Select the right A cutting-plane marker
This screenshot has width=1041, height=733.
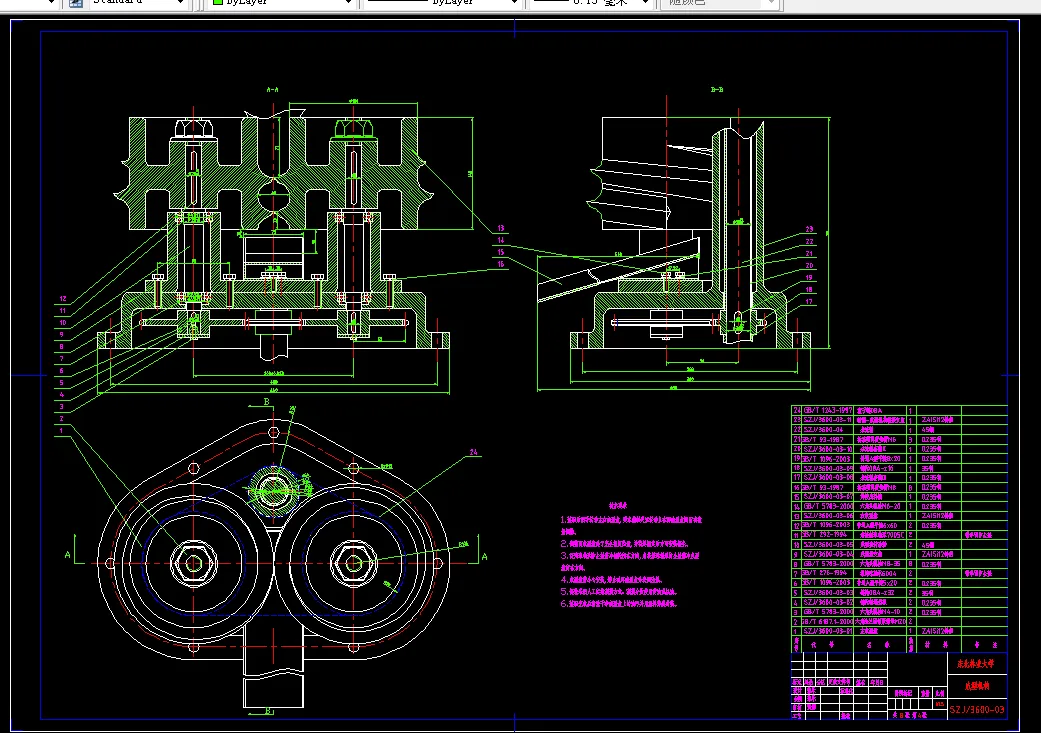[x=484, y=556]
